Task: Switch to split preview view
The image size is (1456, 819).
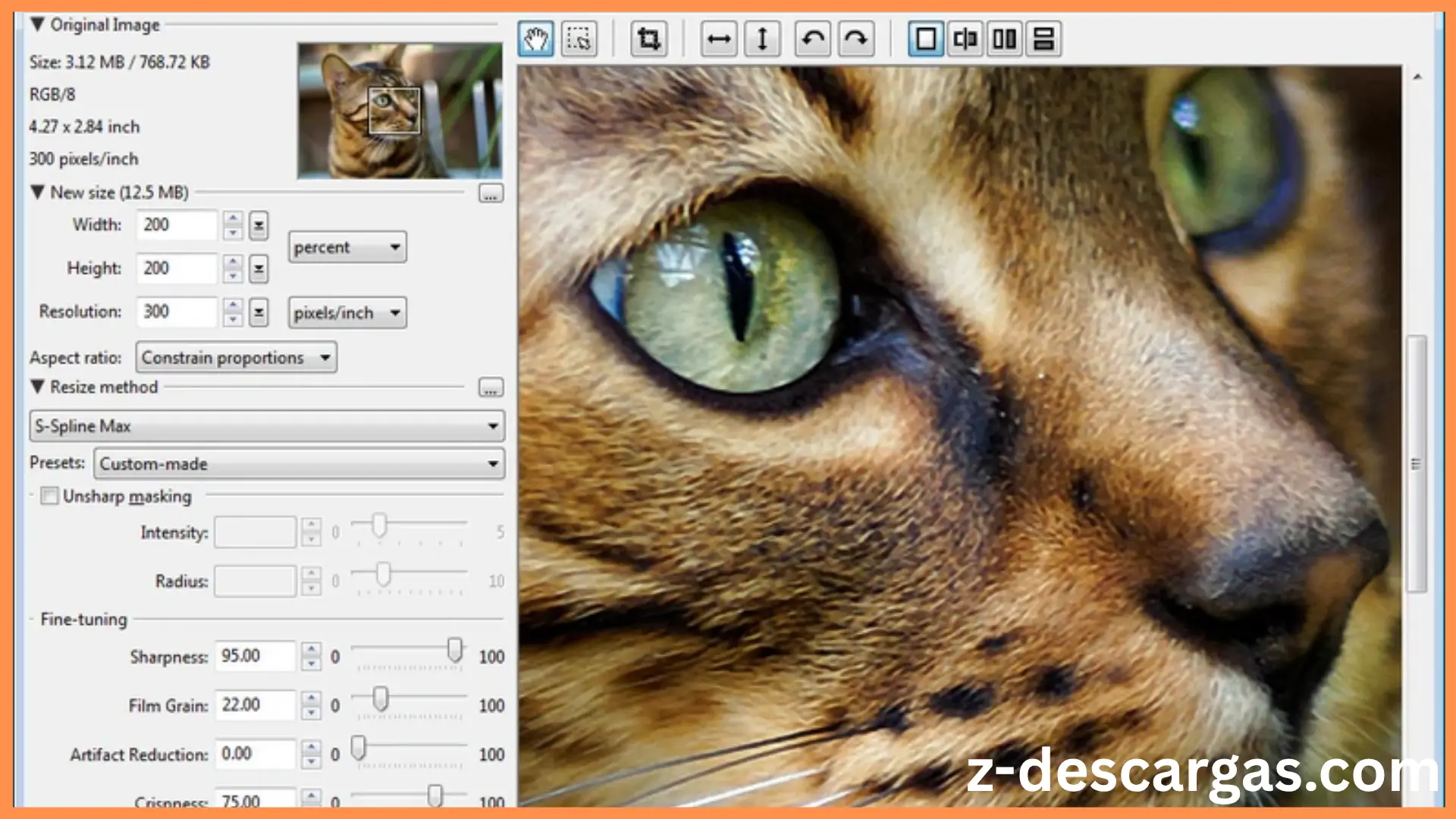Action: click(x=965, y=39)
